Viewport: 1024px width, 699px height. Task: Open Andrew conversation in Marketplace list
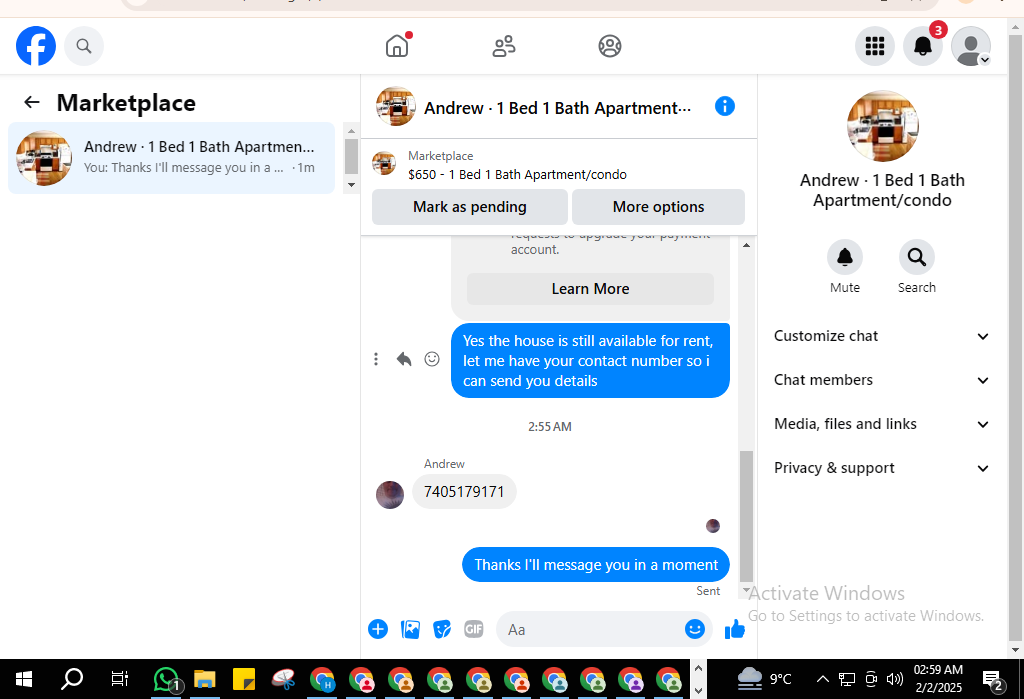(x=171, y=157)
